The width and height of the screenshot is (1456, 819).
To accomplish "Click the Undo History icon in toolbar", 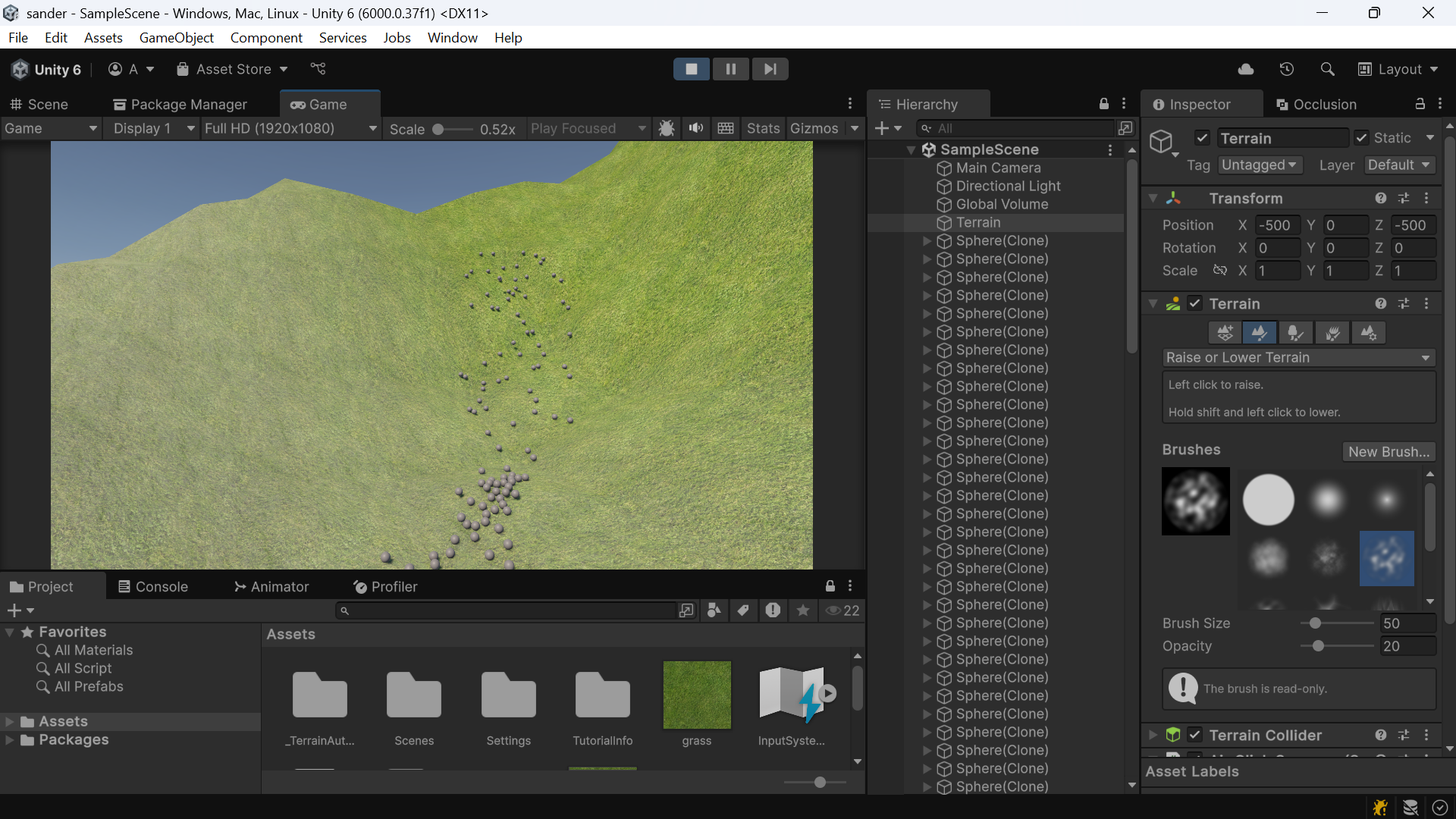I will coord(1287,69).
